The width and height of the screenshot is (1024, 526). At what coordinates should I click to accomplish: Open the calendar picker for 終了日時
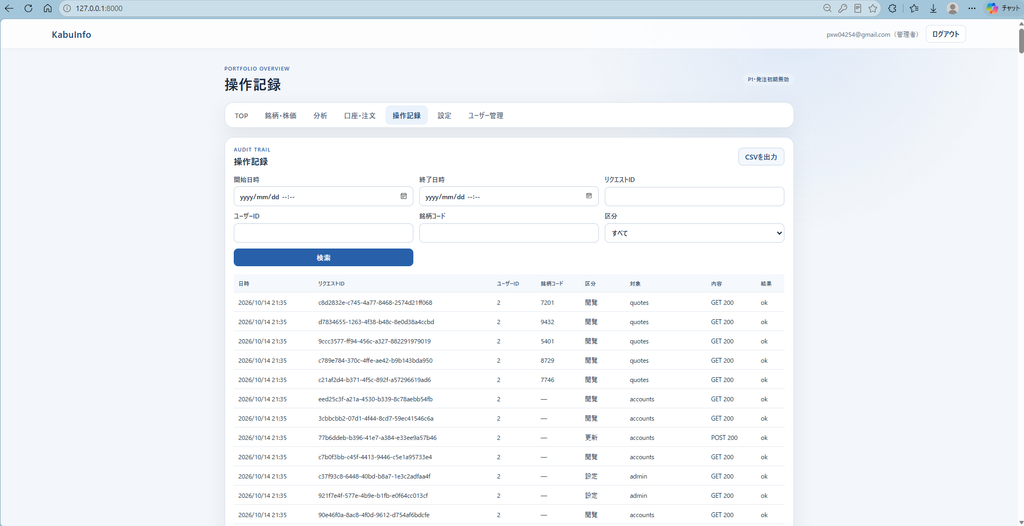coord(589,196)
